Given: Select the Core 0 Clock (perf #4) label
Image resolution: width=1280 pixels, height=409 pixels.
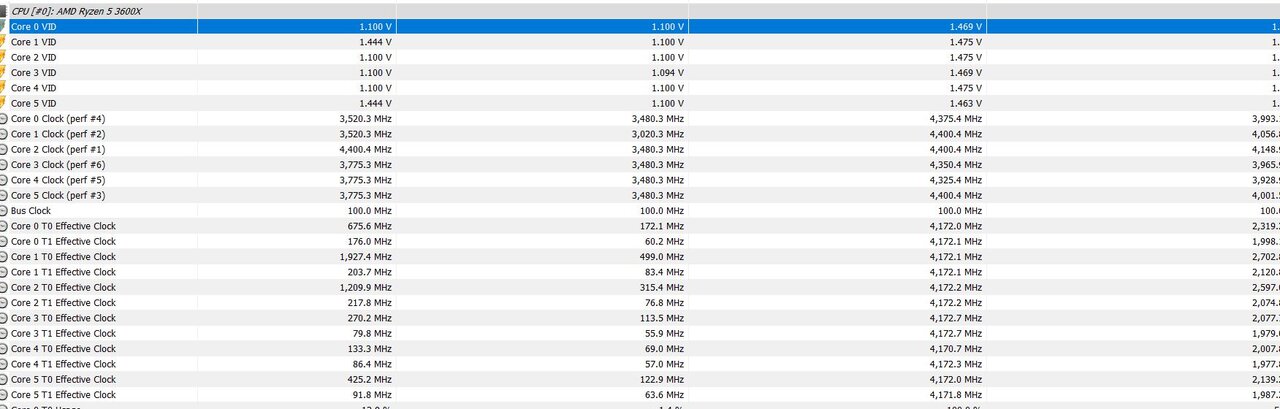Looking at the screenshot, I should click(x=58, y=119).
